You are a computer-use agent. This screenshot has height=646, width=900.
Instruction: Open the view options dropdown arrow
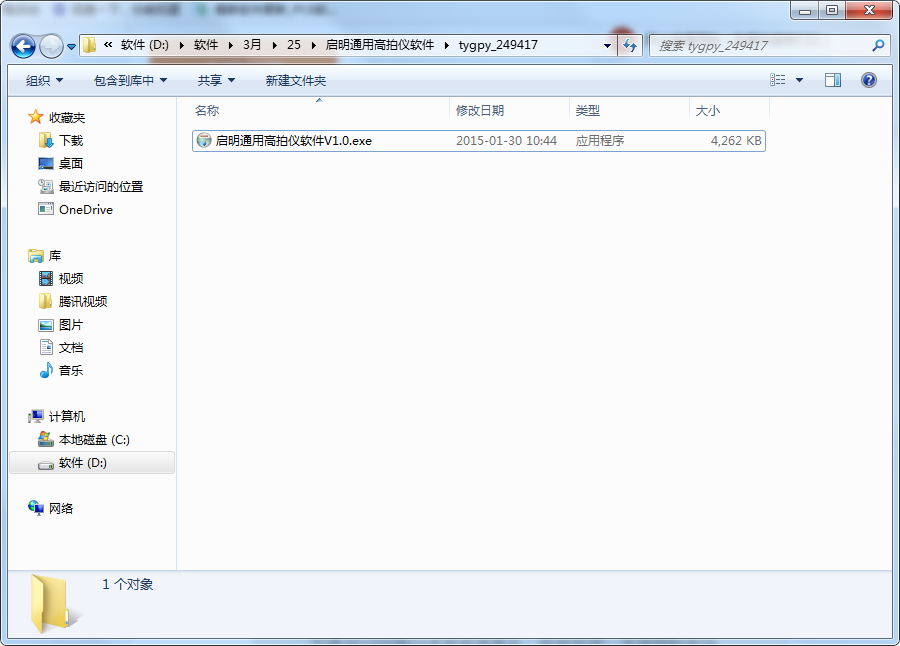pyautogui.click(x=800, y=80)
